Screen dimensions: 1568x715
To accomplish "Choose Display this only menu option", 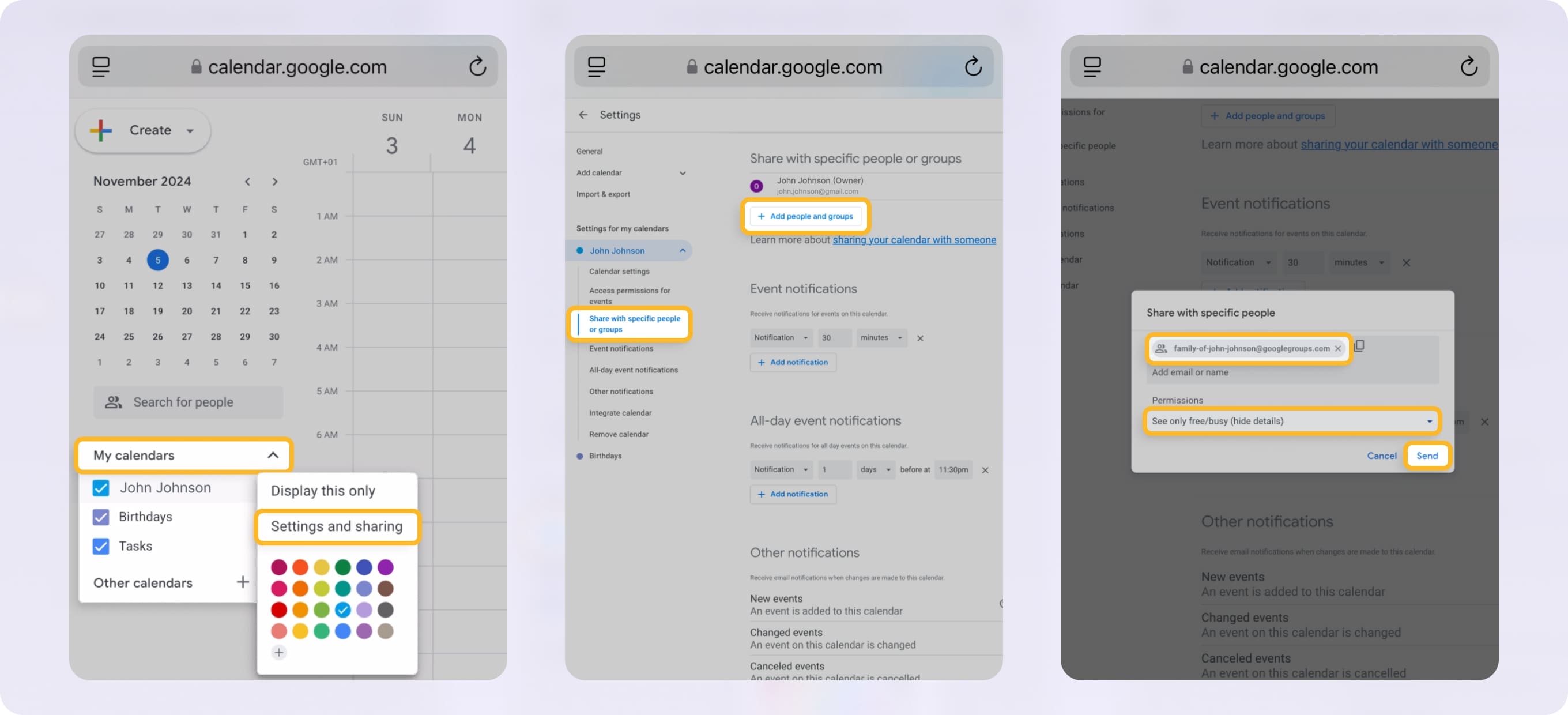I will point(323,491).
